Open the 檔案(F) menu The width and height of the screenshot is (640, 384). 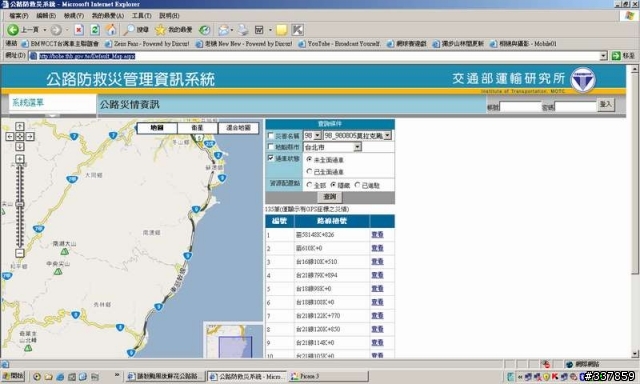(x=18, y=16)
